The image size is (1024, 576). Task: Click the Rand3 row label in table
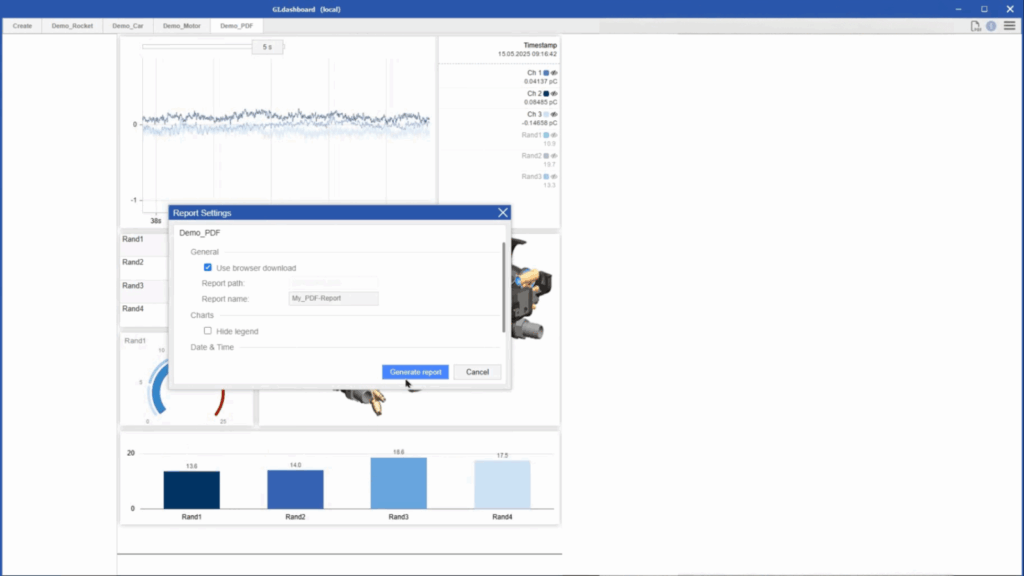click(x=133, y=286)
